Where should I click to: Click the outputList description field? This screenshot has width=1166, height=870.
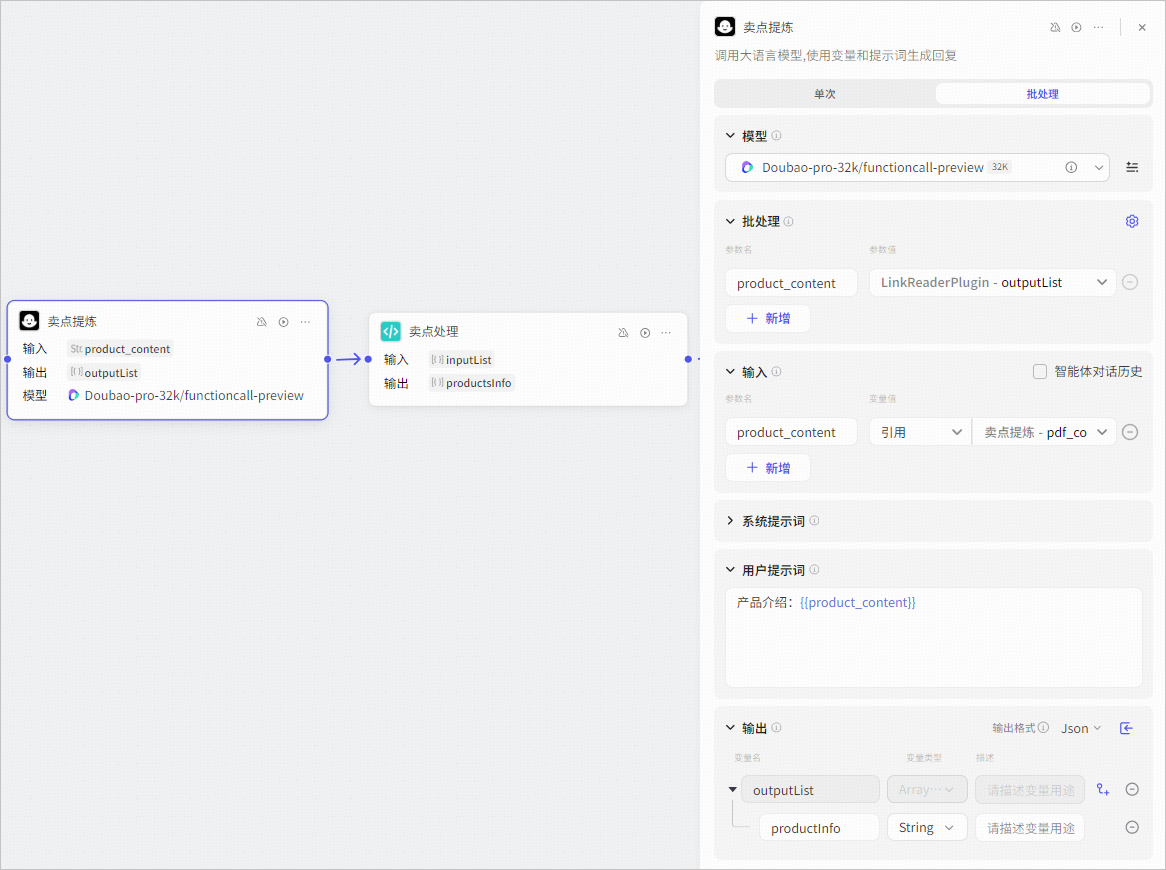click(x=1030, y=790)
